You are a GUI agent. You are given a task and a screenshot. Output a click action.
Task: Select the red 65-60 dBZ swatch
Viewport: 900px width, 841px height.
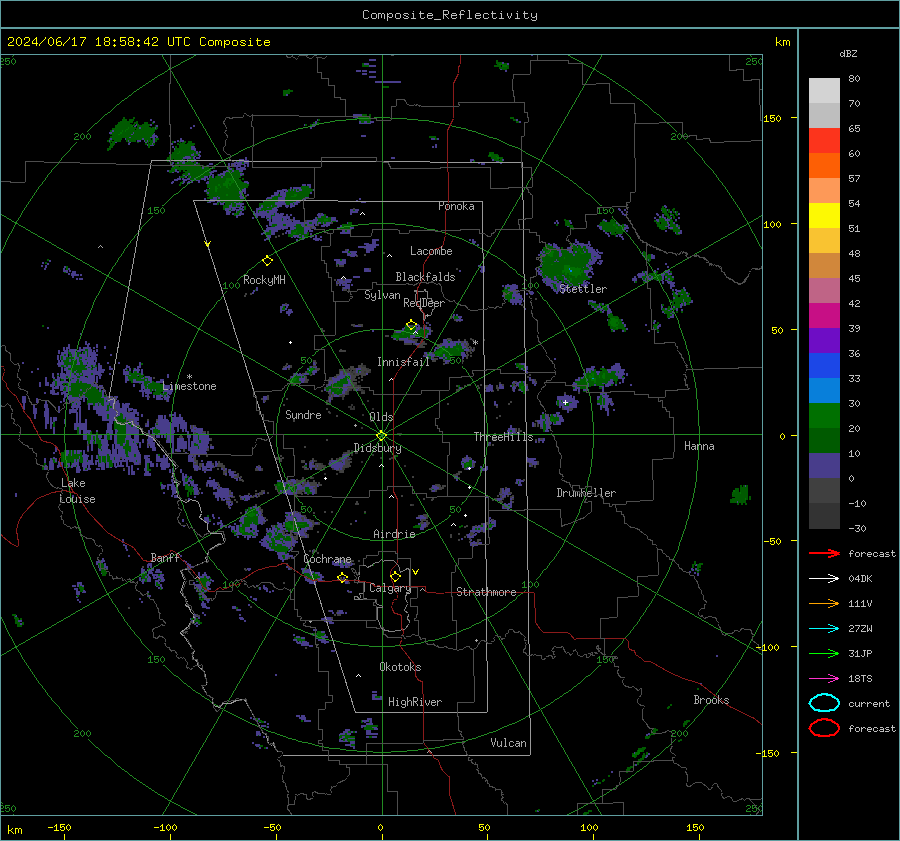824,141
